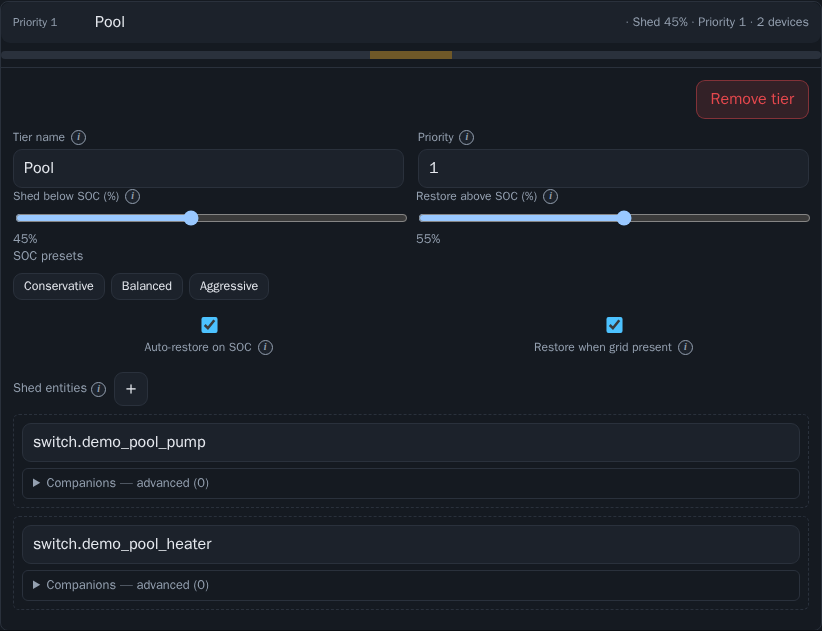822x631 pixels.
Task: Add a shed entity with plus button
Action: (131, 389)
